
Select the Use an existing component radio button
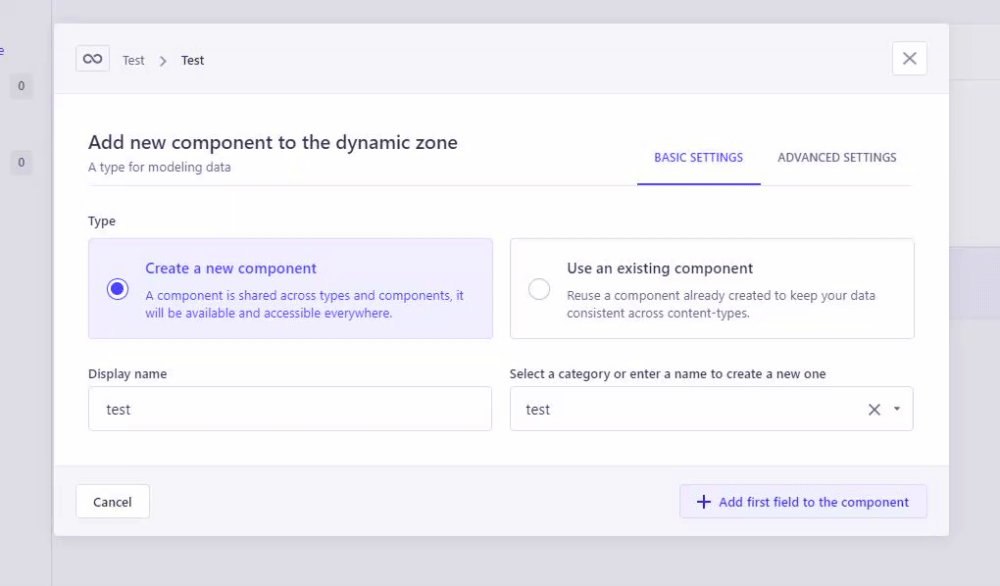pos(539,289)
